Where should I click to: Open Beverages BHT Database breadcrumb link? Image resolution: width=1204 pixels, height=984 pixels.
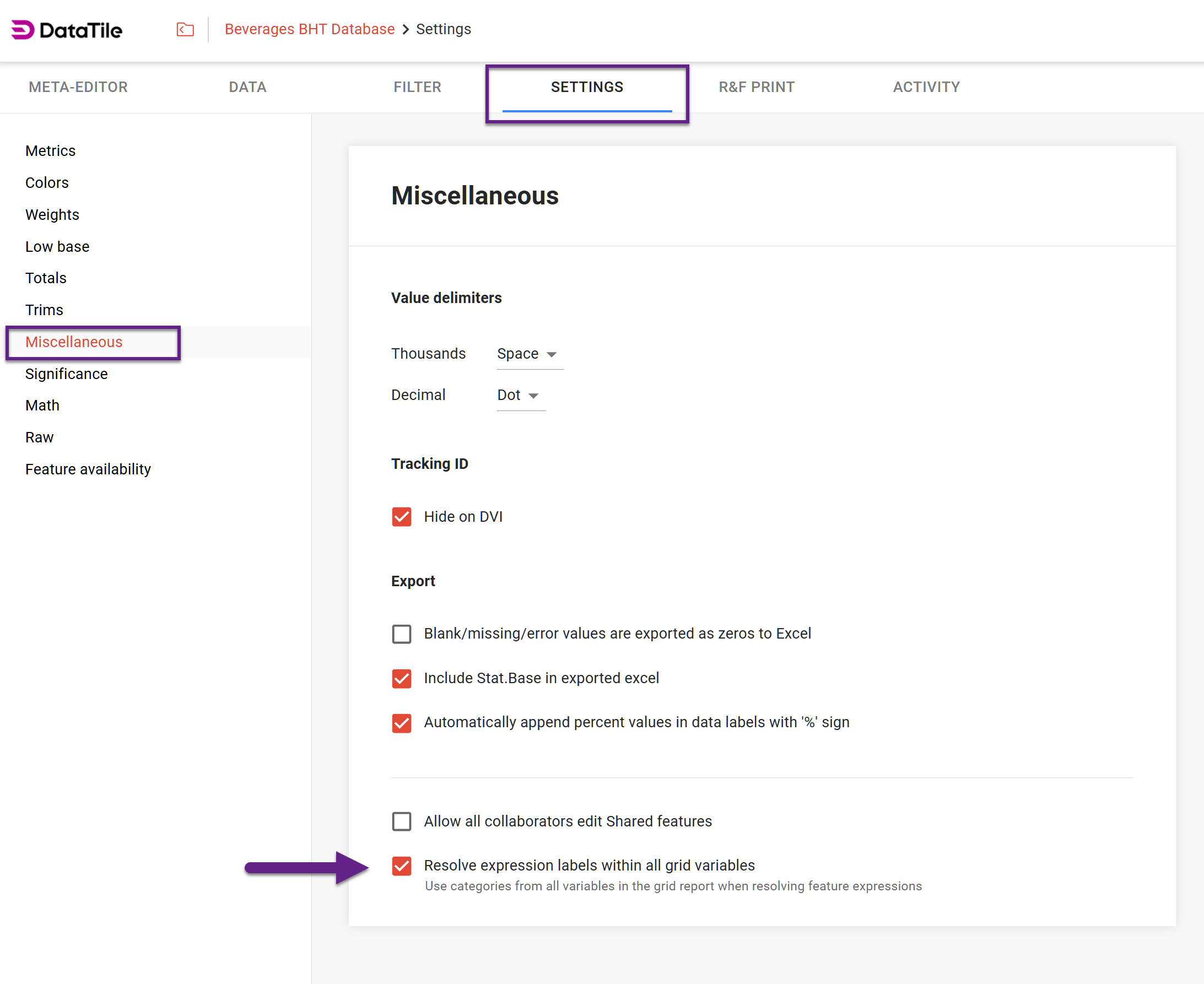pyautogui.click(x=310, y=29)
